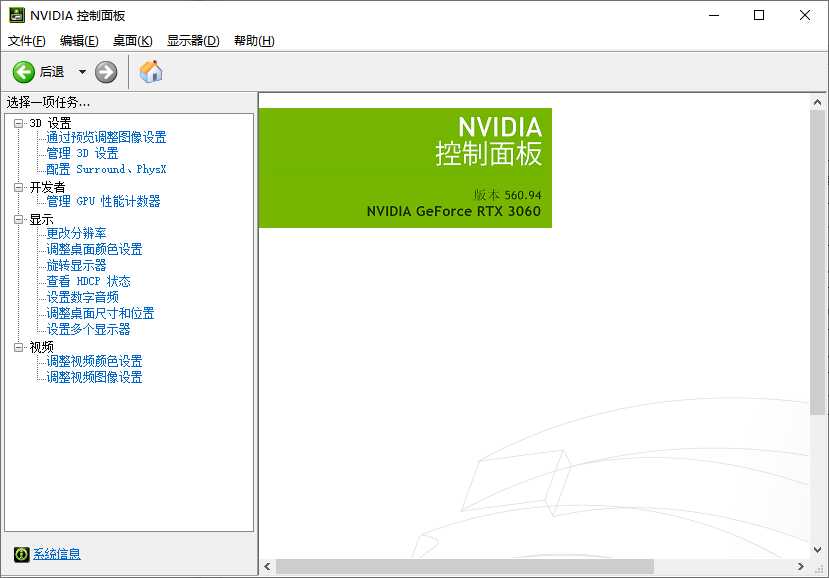This screenshot has height=578, width=829.
Task: Click the horizontal scrollbar left arrow
Action: coord(268,567)
